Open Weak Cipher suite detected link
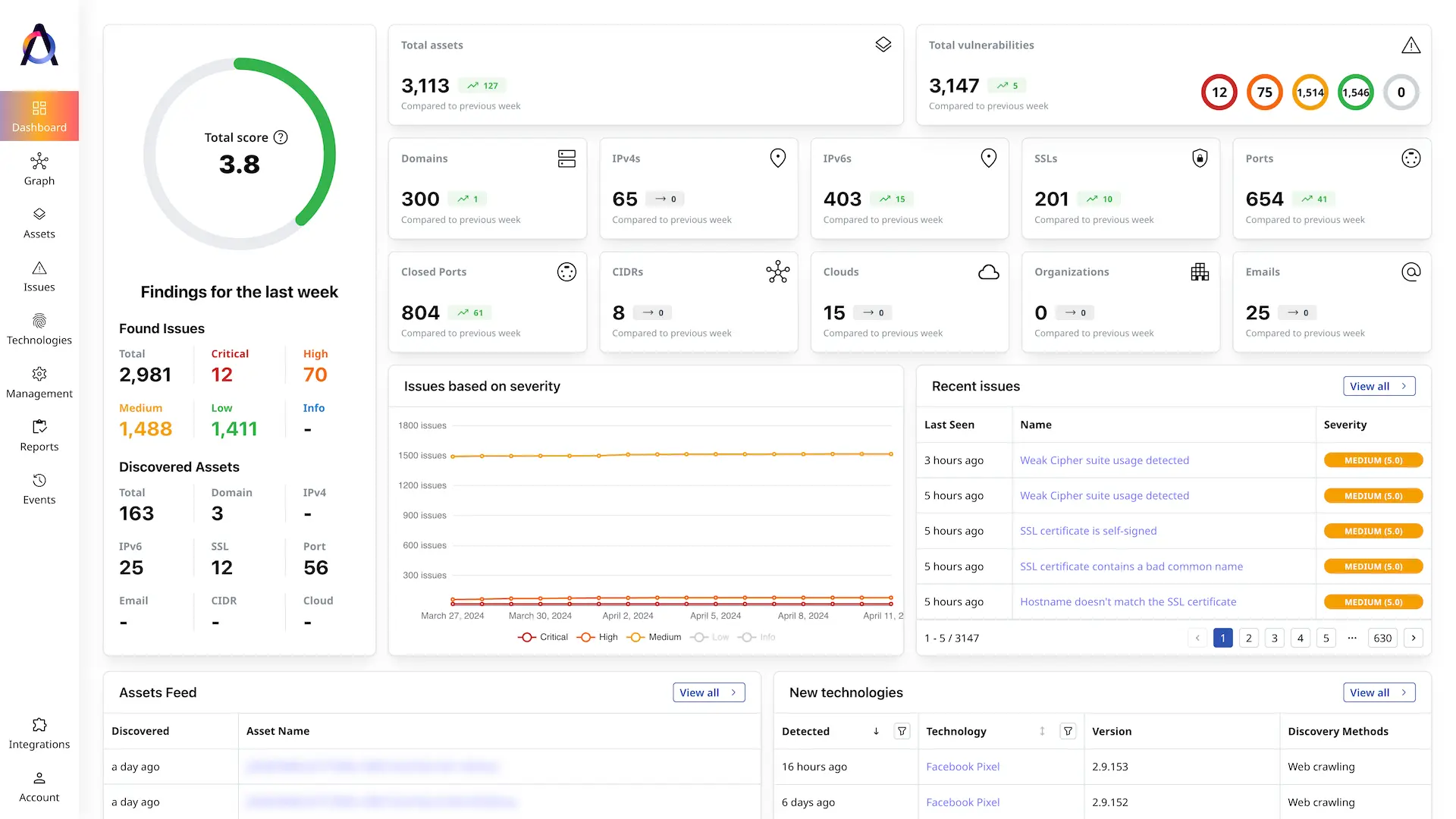 coord(1104,460)
